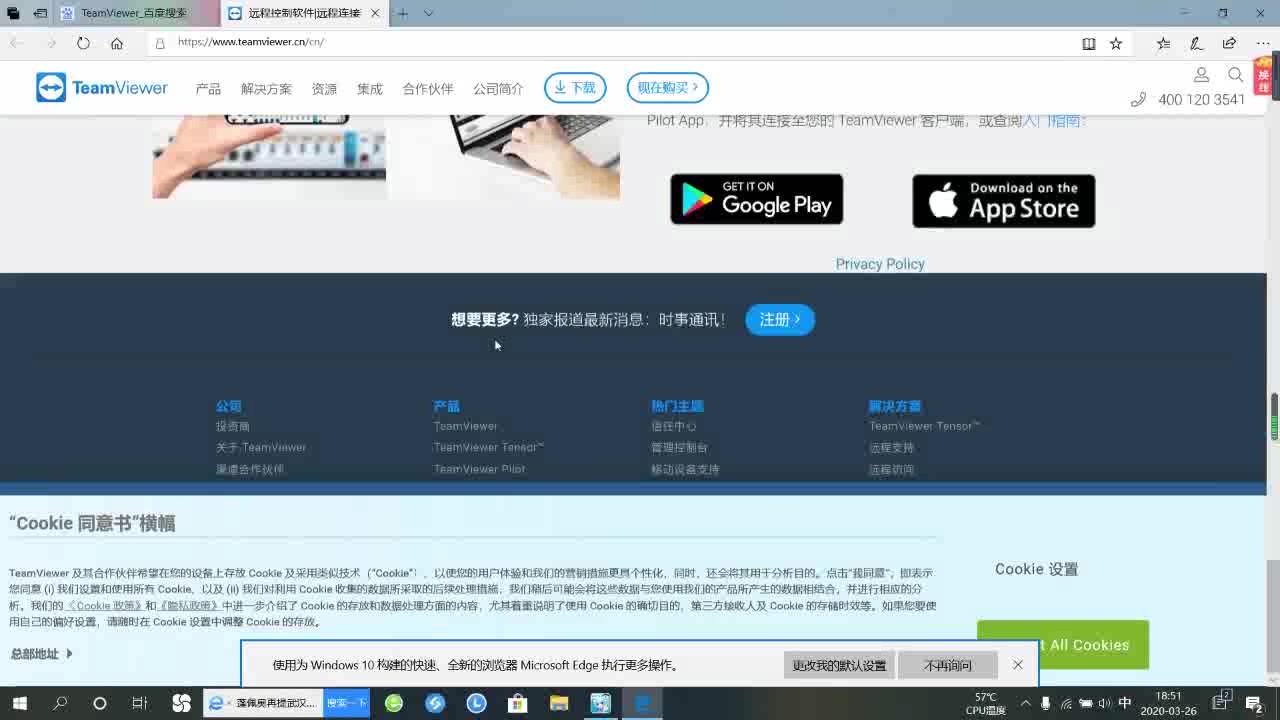Click 不再询问 button
Image resolution: width=1280 pixels, height=720 pixels.
[948, 665]
